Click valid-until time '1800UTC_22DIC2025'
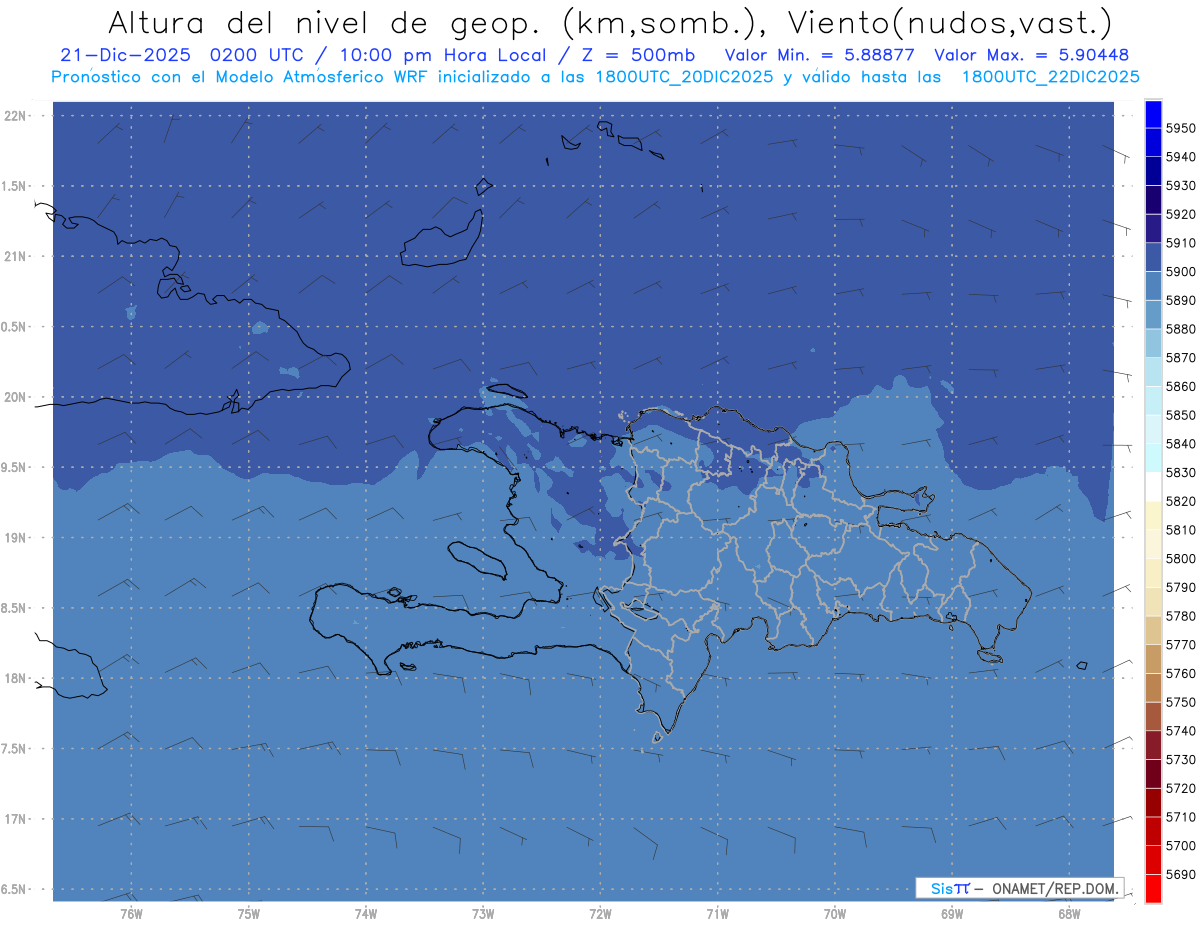Viewport: 1200px width, 927px height. coord(1050,76)
